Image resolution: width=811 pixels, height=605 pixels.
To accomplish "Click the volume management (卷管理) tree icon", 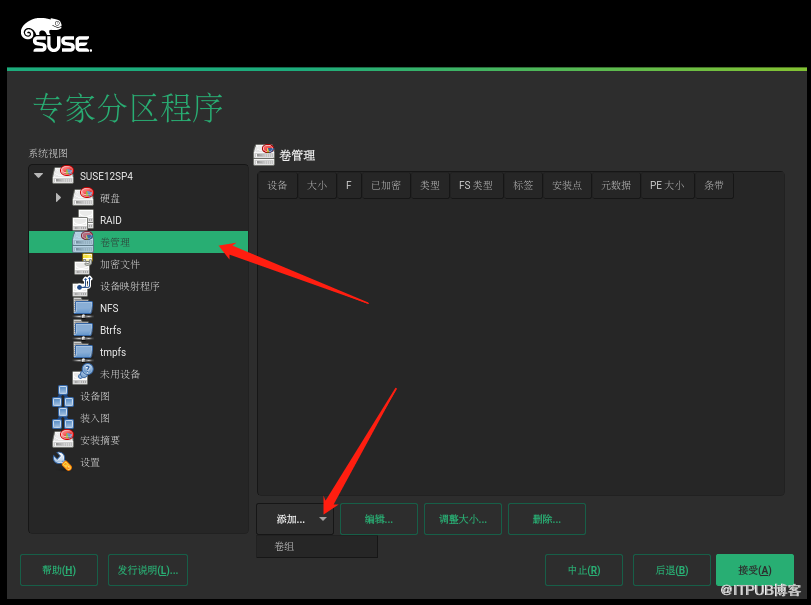I will pyautogui.click(x=83, y=241).
